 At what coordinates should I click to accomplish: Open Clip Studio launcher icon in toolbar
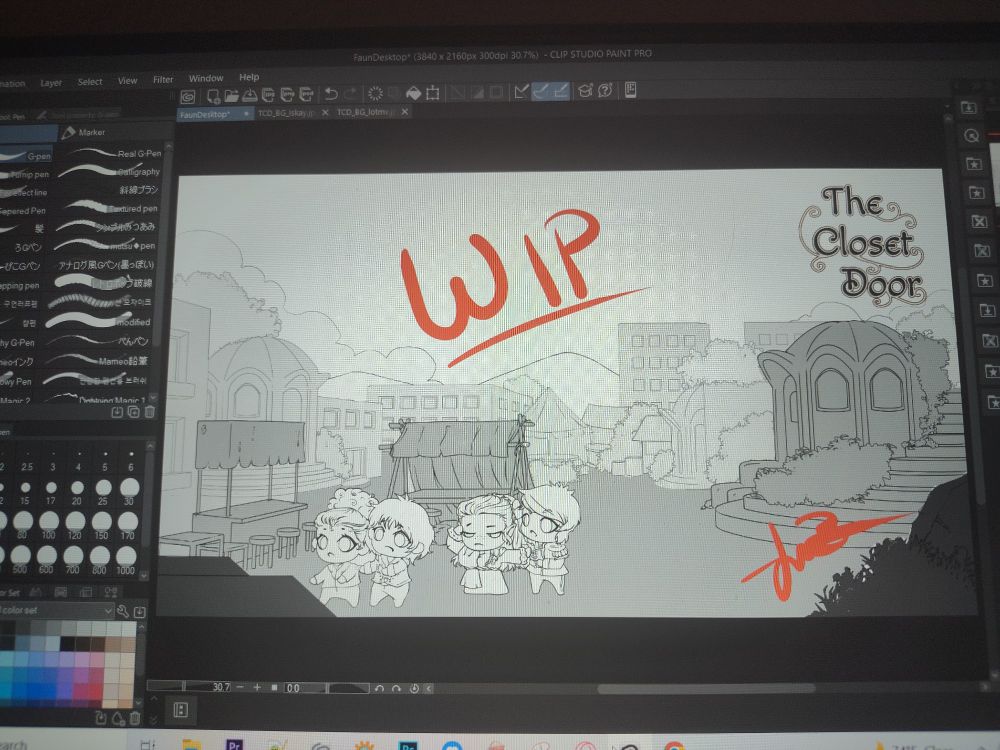[x=188, y=97]
